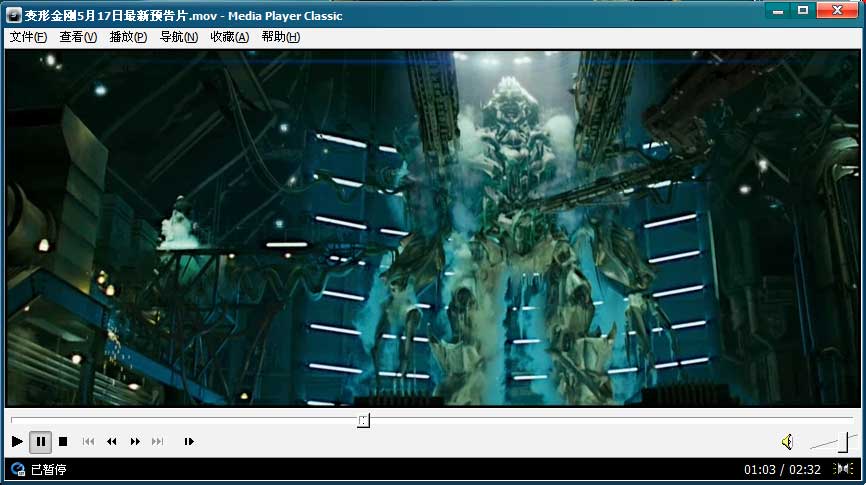
Task: Minimize the Media Player Classic window
Action: 778,10
